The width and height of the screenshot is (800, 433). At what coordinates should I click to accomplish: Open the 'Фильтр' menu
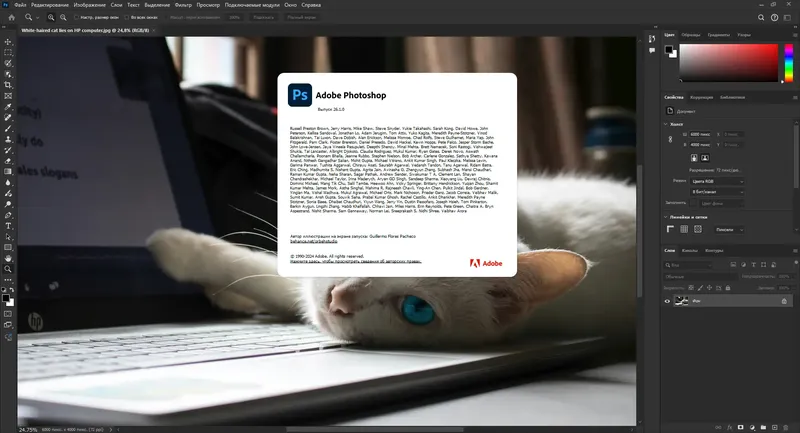click(x=183, y=5)
